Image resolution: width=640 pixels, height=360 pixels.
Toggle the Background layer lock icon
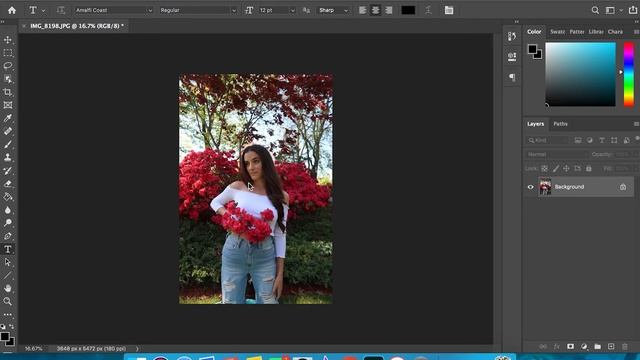(x=623, y=187)
